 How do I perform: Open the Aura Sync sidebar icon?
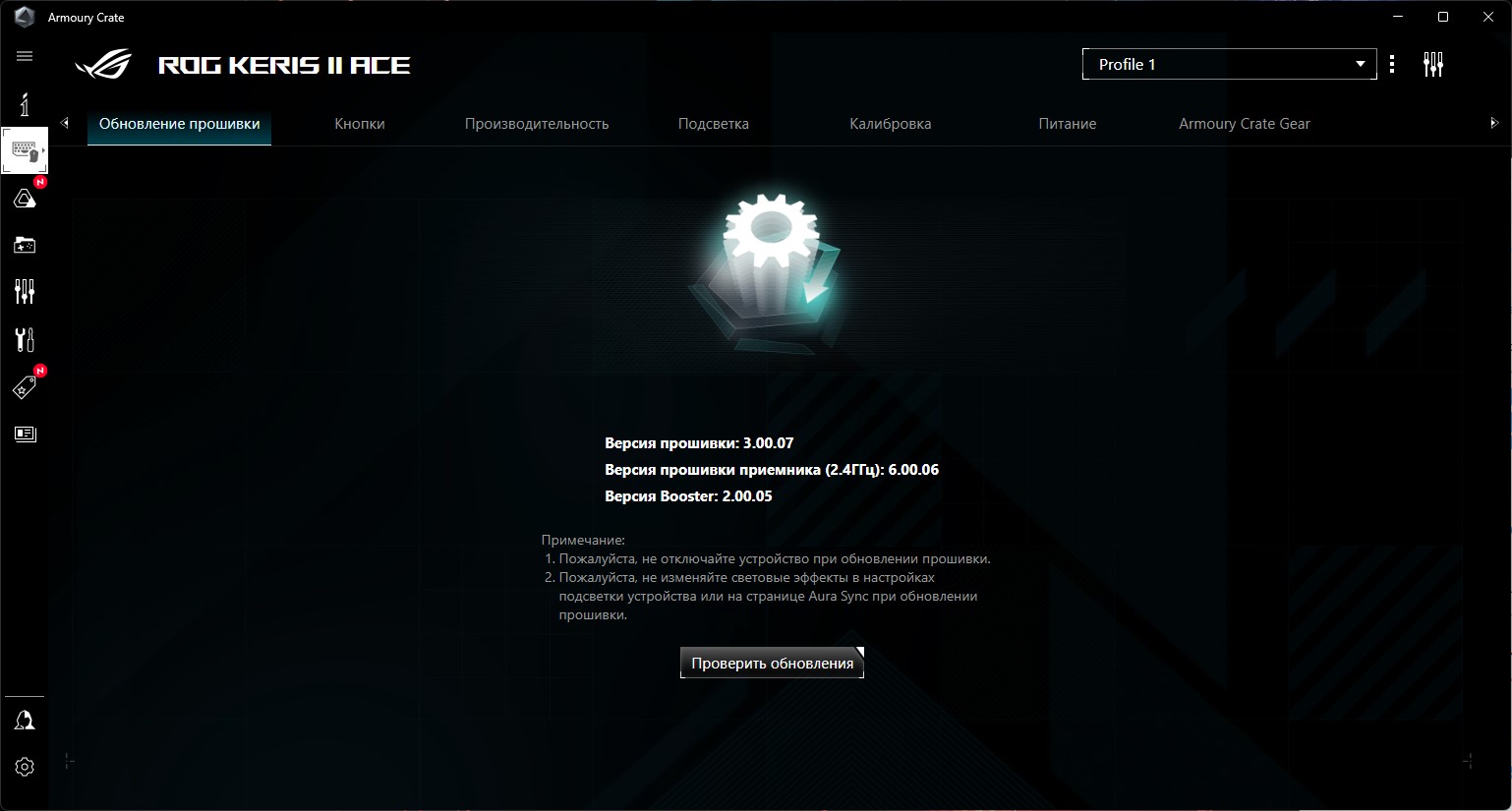pos(25,198)
